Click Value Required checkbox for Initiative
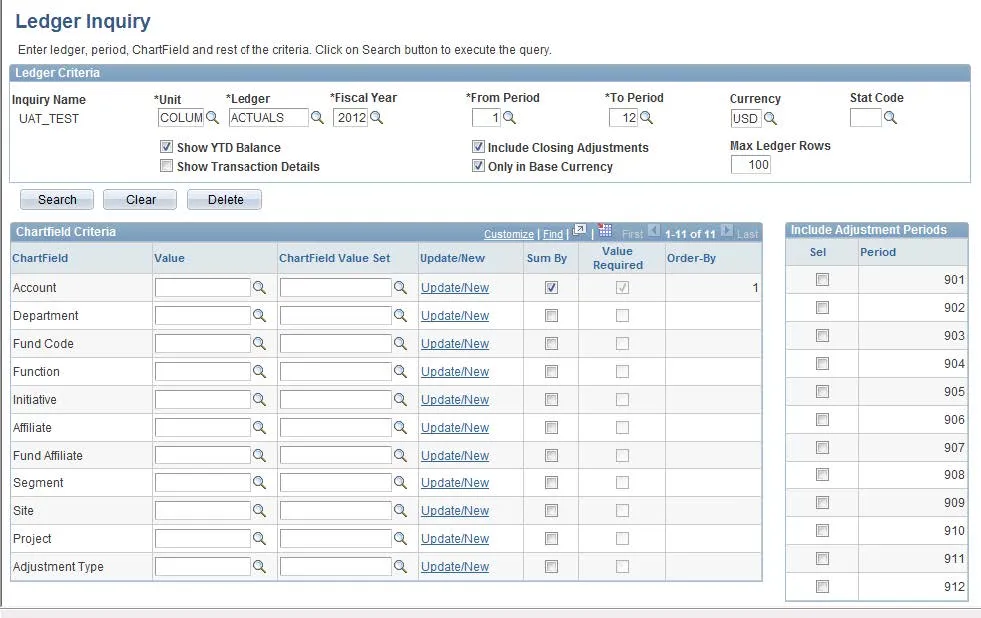The height and width of the screenshot is (618, 981). [622, 400]
